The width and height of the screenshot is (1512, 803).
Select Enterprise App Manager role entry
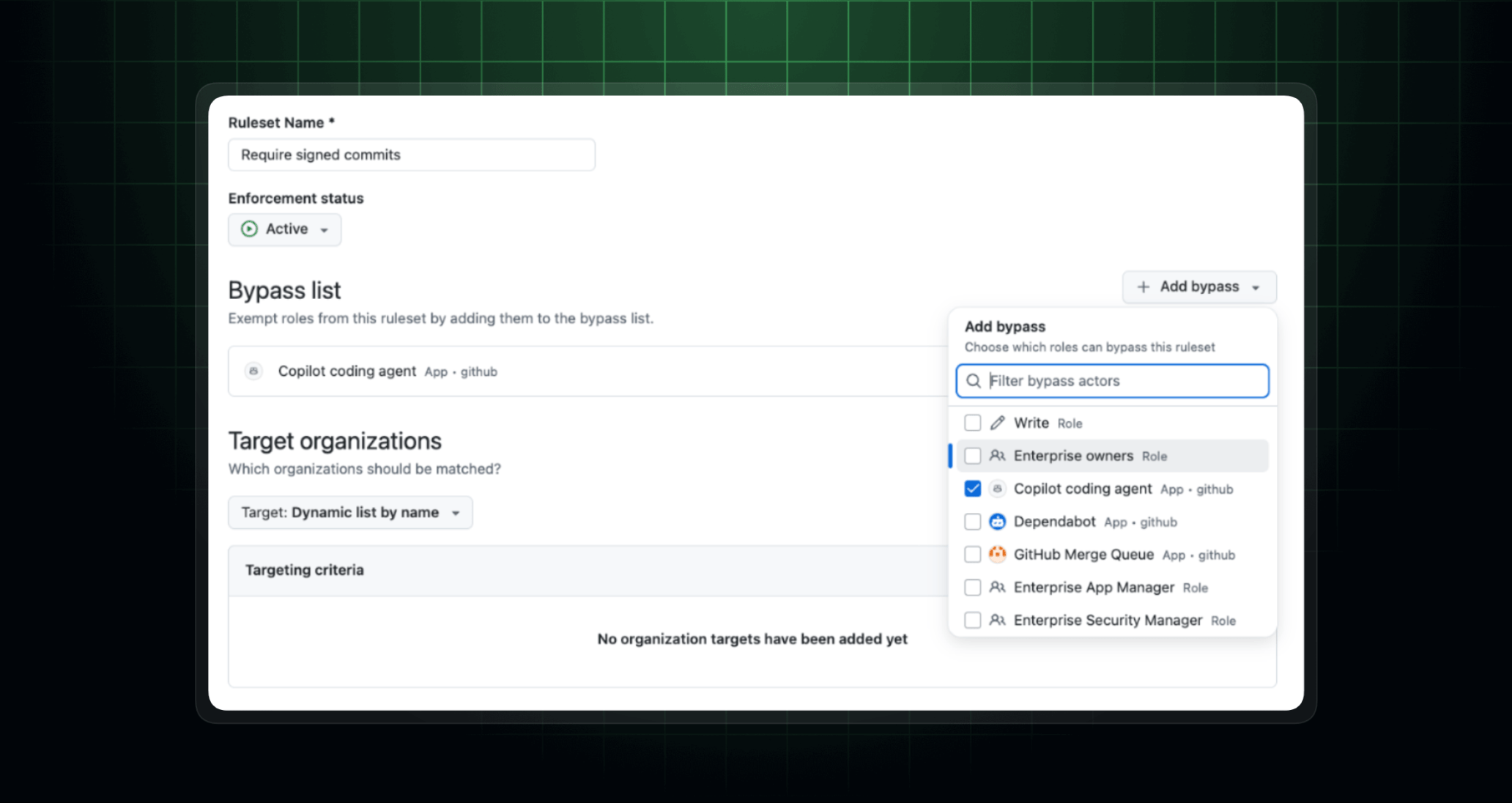(x=1093, y=588)
